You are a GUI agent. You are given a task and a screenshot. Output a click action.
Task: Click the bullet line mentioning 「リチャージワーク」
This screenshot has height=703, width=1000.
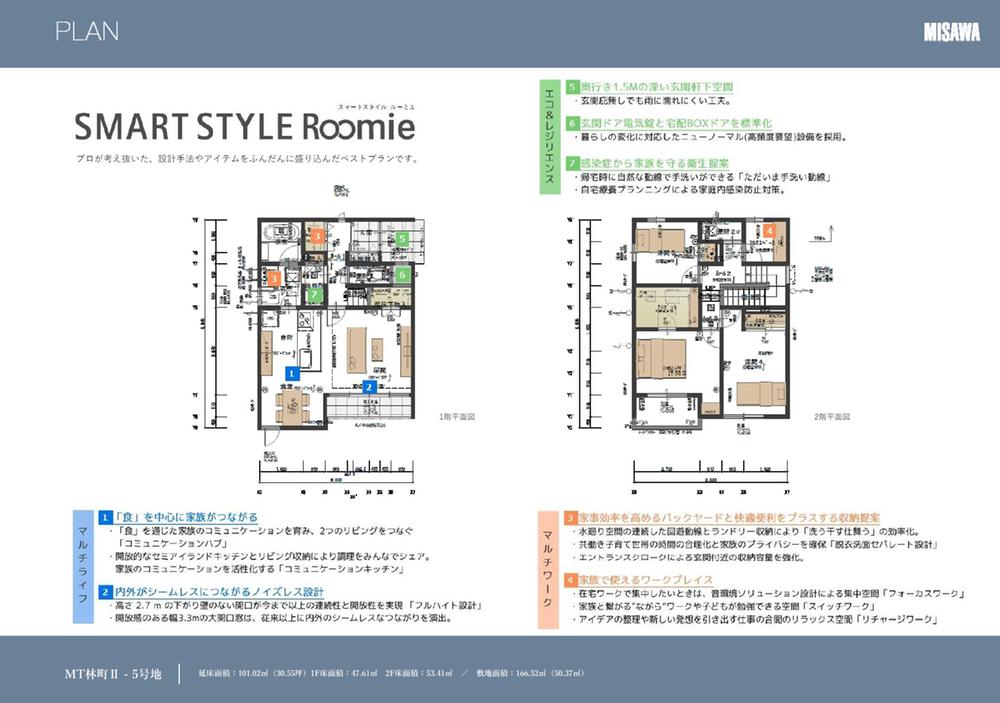point(755,619)
